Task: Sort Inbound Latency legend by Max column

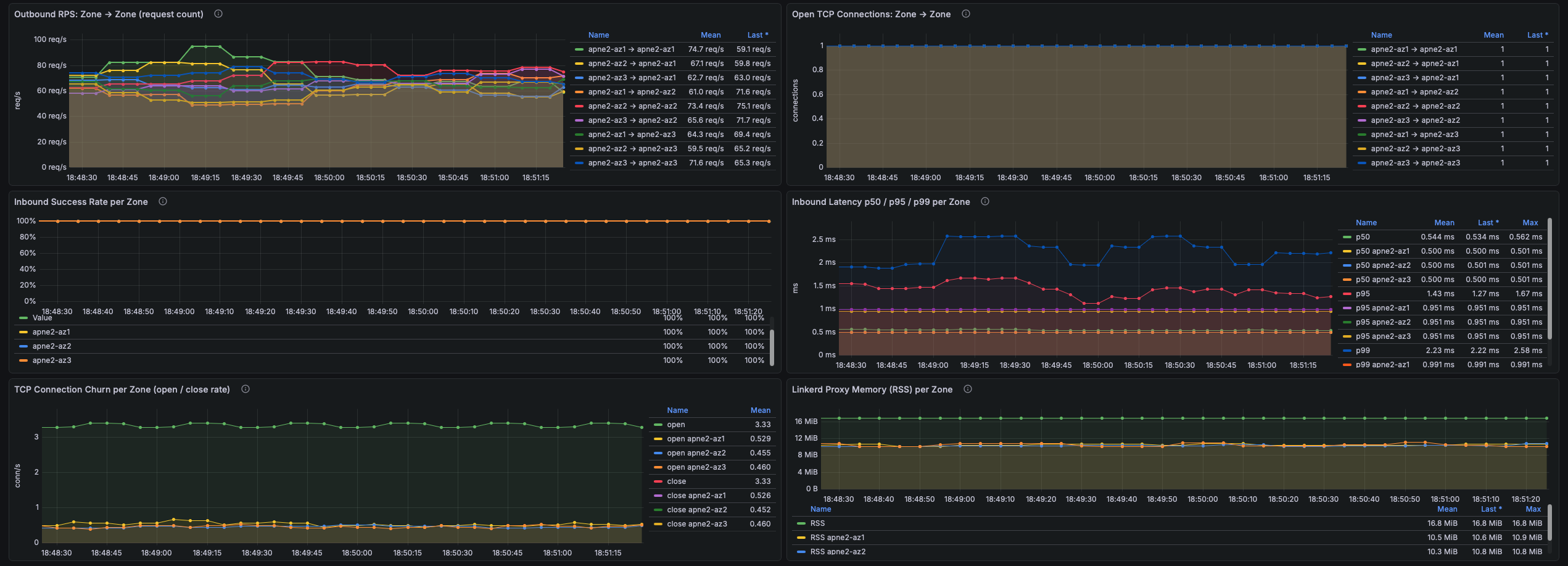Action: (1530, 223)
